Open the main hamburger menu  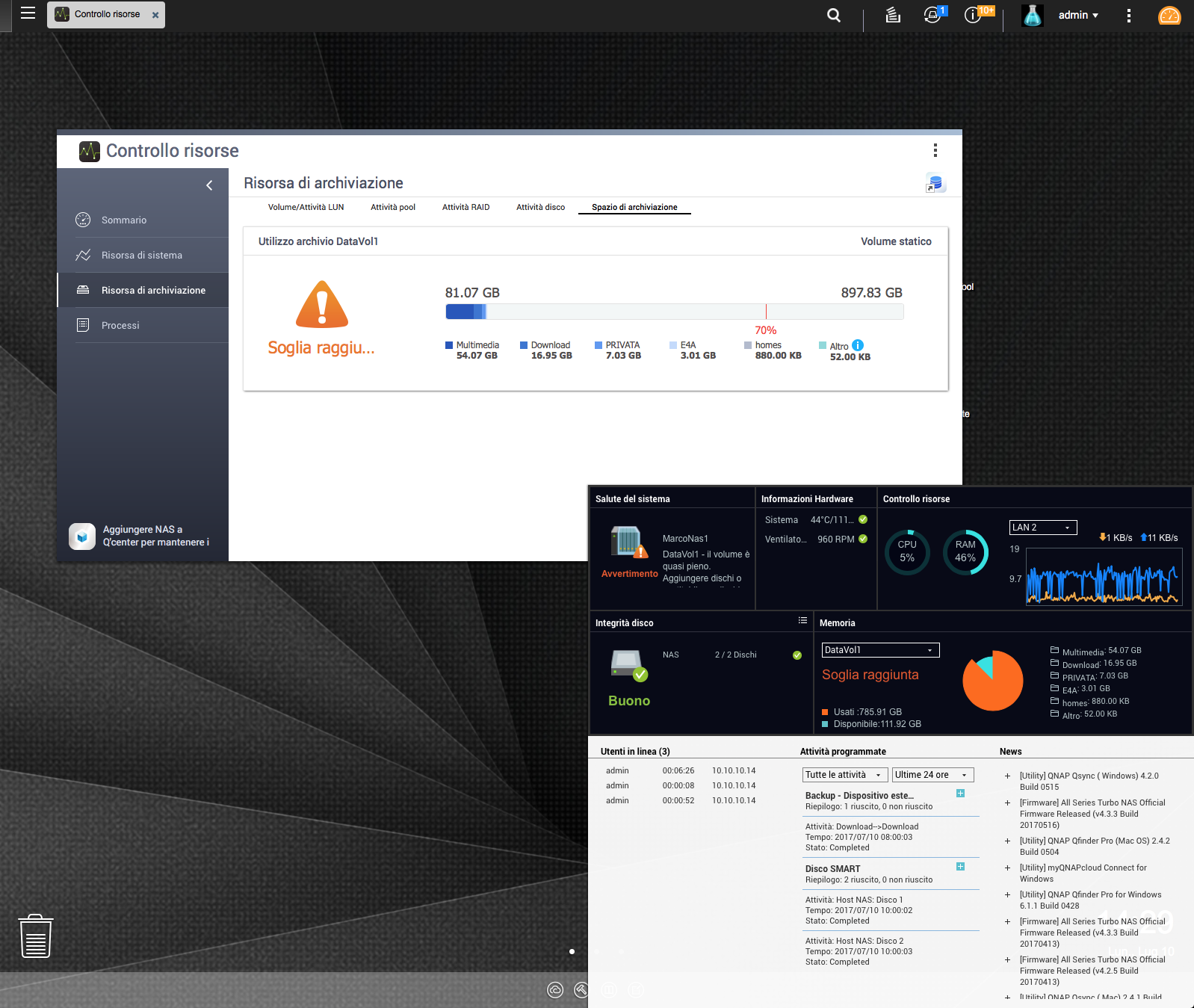28,13
